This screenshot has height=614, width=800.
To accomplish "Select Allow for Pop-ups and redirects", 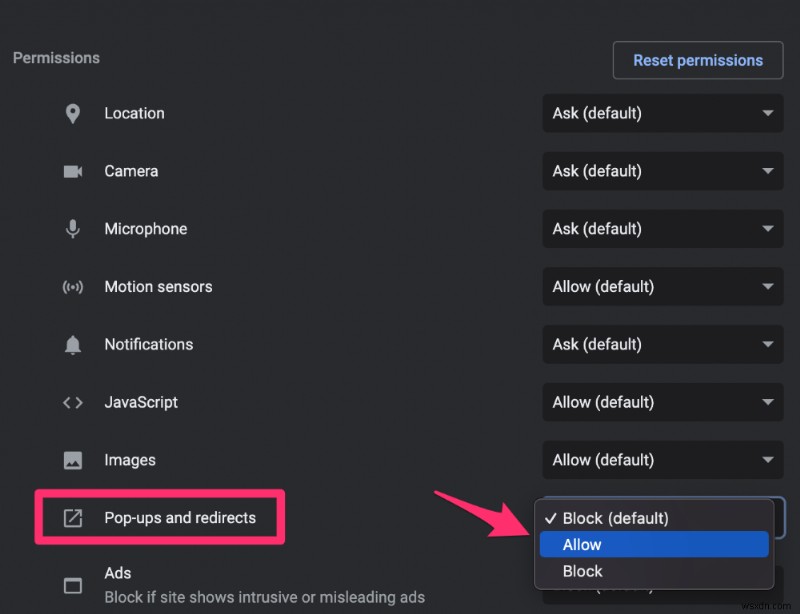I will [654, 544].
